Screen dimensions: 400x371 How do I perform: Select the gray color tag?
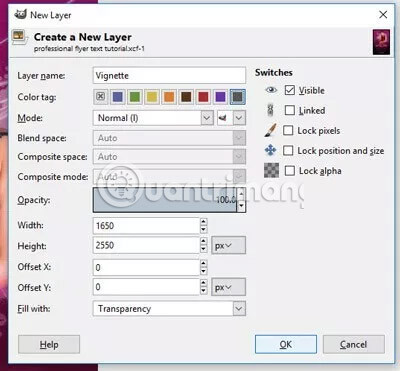coord(238,97)
